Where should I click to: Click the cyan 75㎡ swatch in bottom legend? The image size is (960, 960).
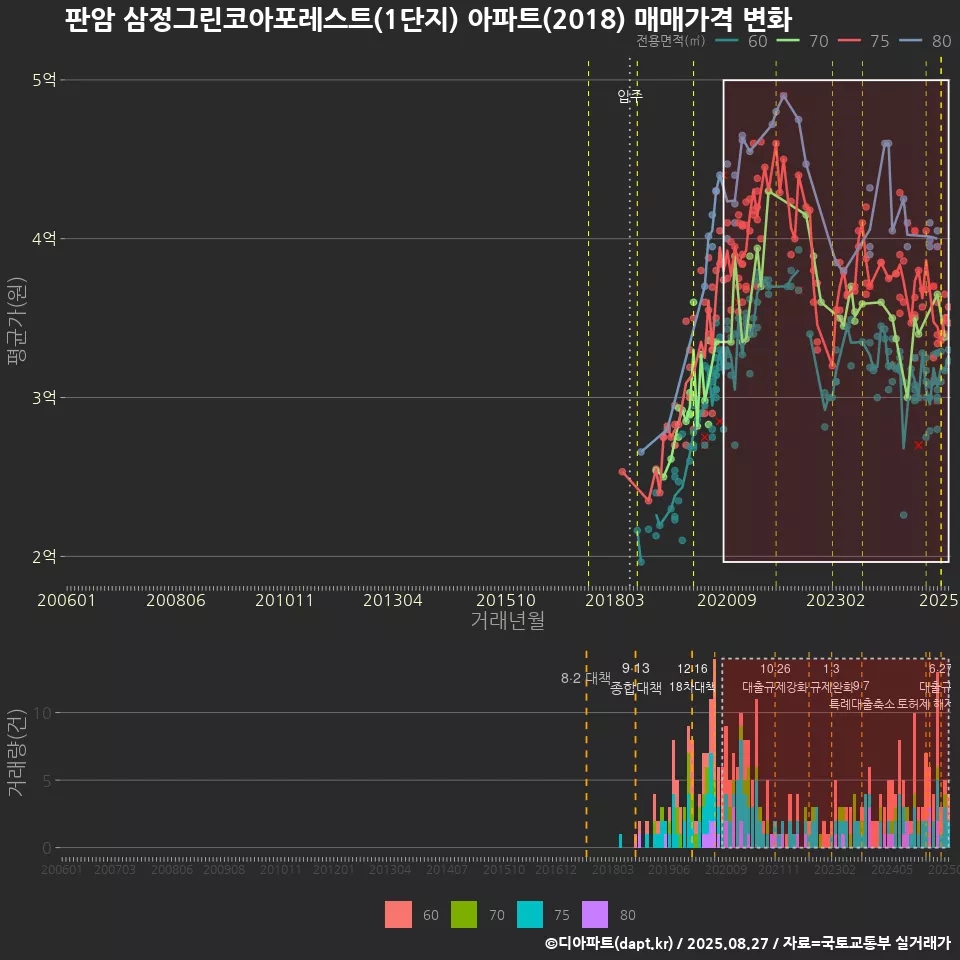pos(530,915)
